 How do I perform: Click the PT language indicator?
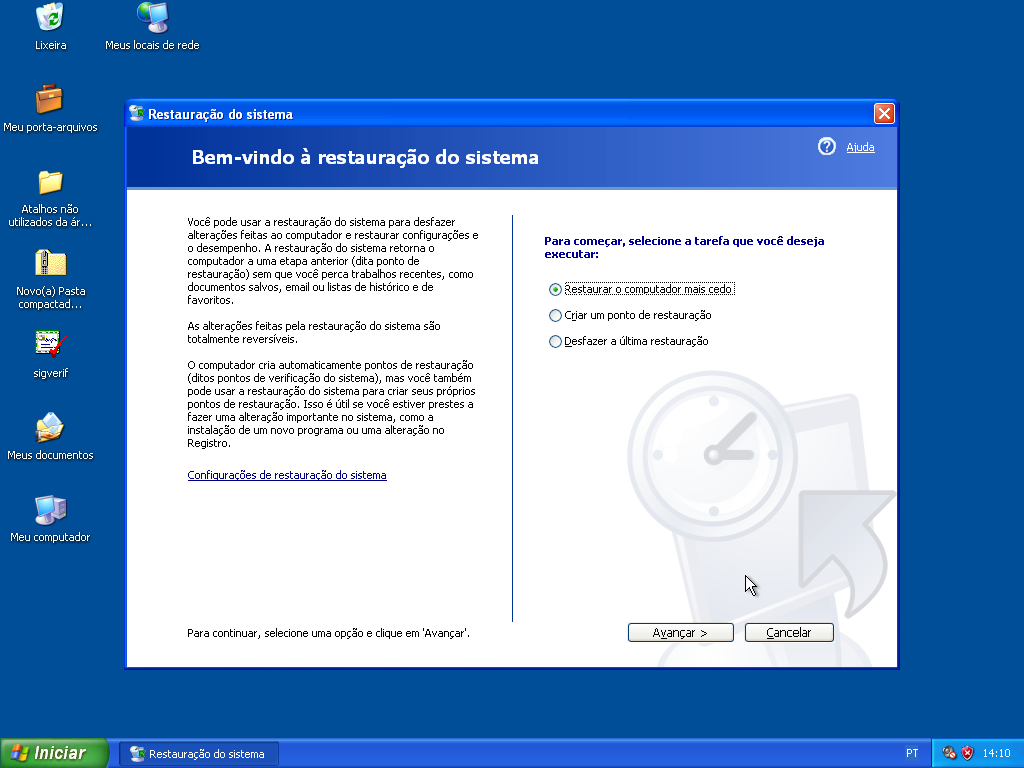[912, 753]
